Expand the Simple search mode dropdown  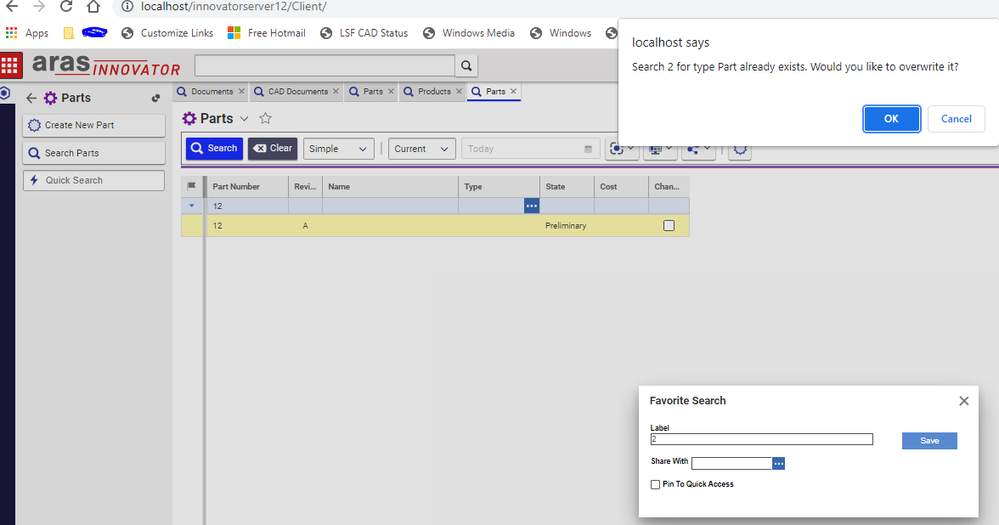tap(338, 149)
